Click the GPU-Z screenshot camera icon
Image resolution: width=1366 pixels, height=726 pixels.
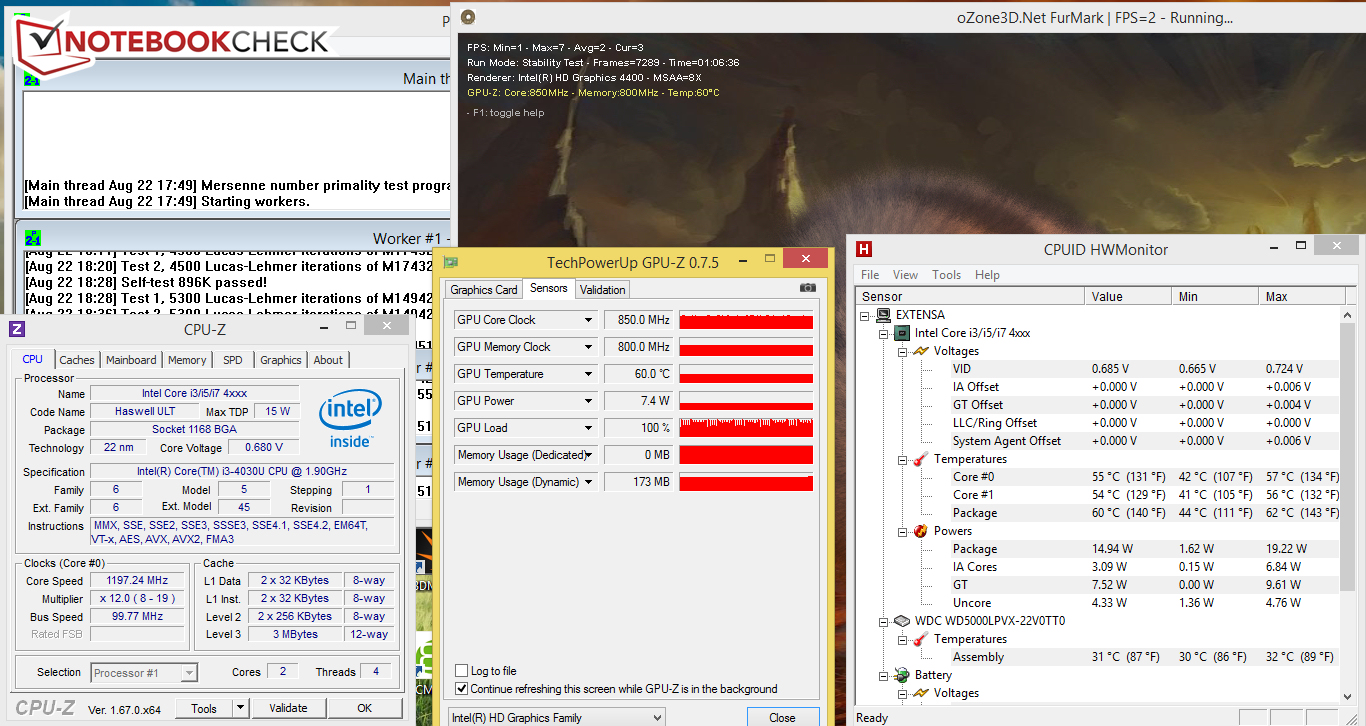[x=808, y=288]
